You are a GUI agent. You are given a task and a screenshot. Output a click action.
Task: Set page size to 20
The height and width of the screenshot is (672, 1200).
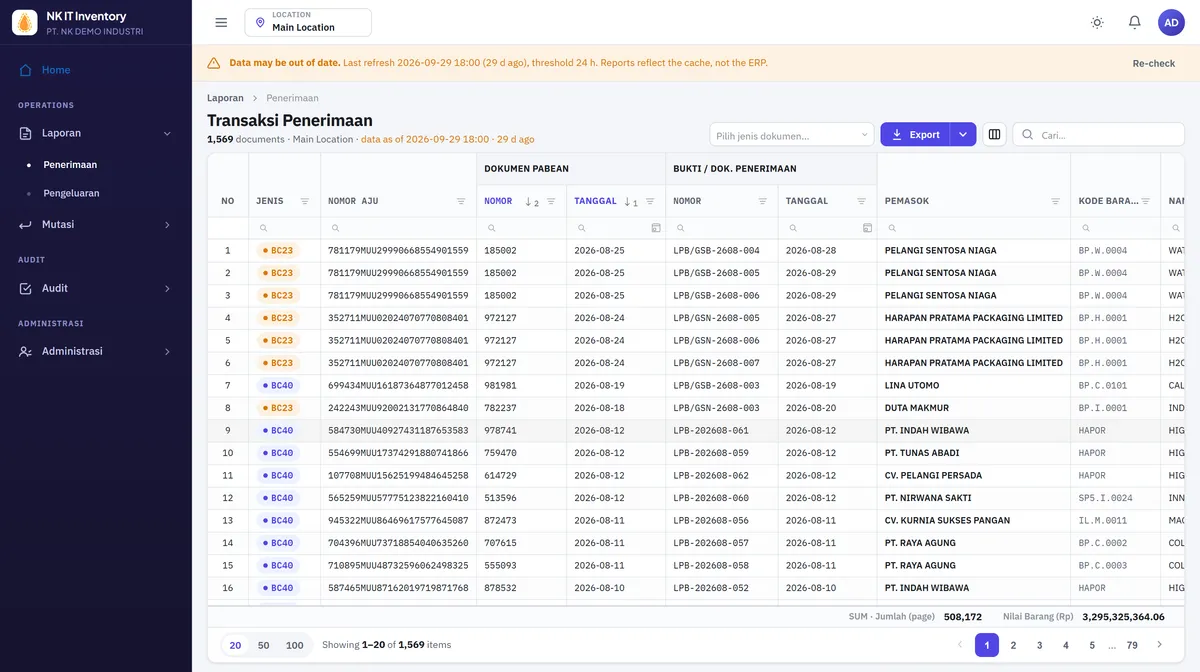pyautogui.click(x=235, y=645)
